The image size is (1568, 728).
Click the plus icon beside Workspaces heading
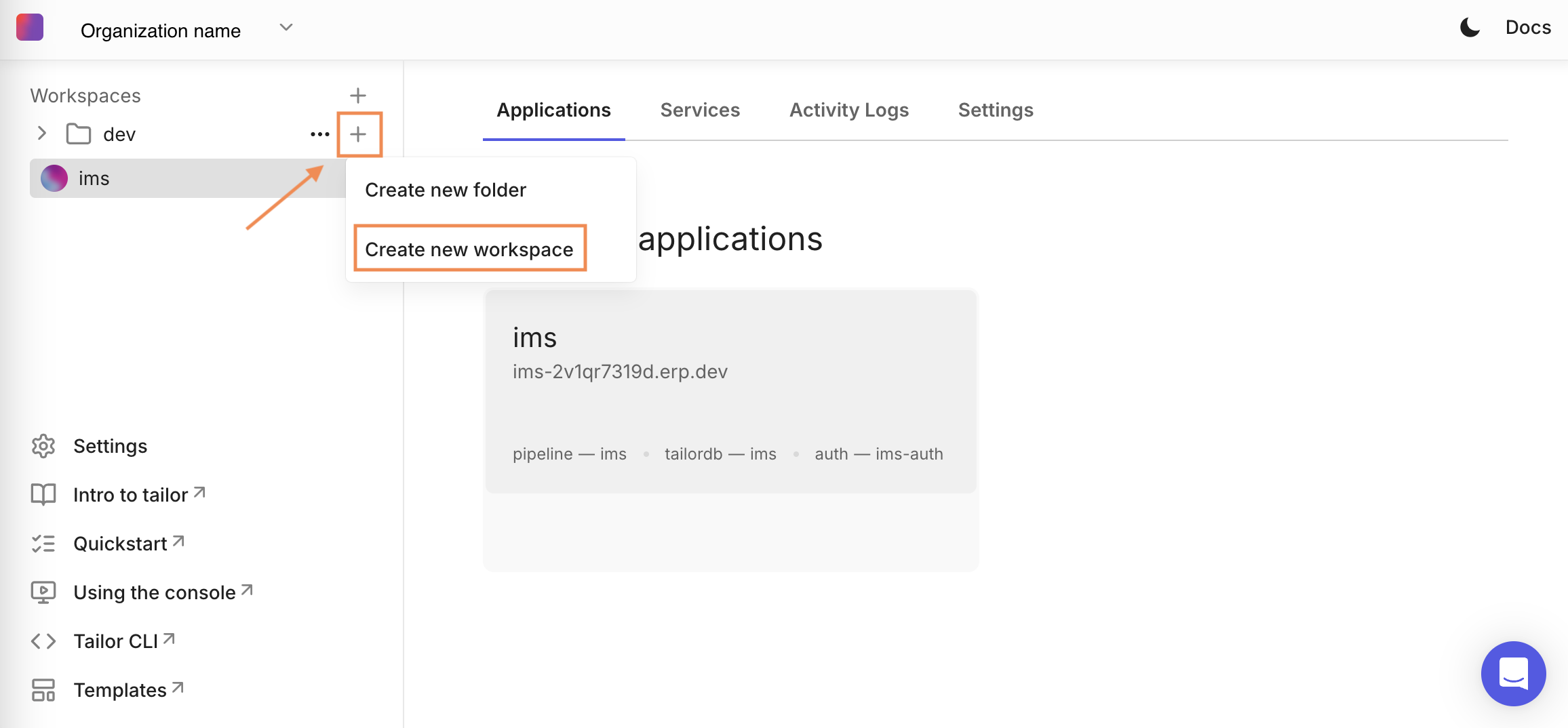pos(358,96)
